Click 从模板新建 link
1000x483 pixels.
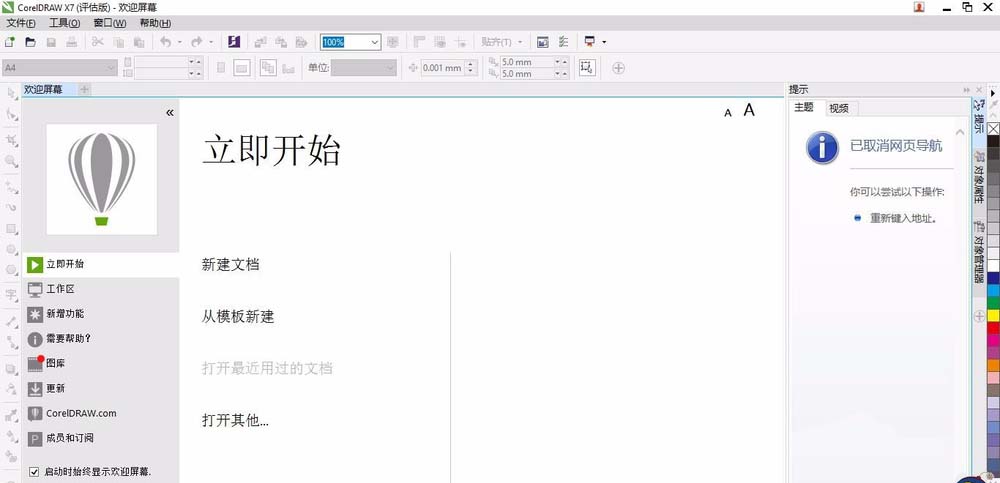[x=238, y=316]
